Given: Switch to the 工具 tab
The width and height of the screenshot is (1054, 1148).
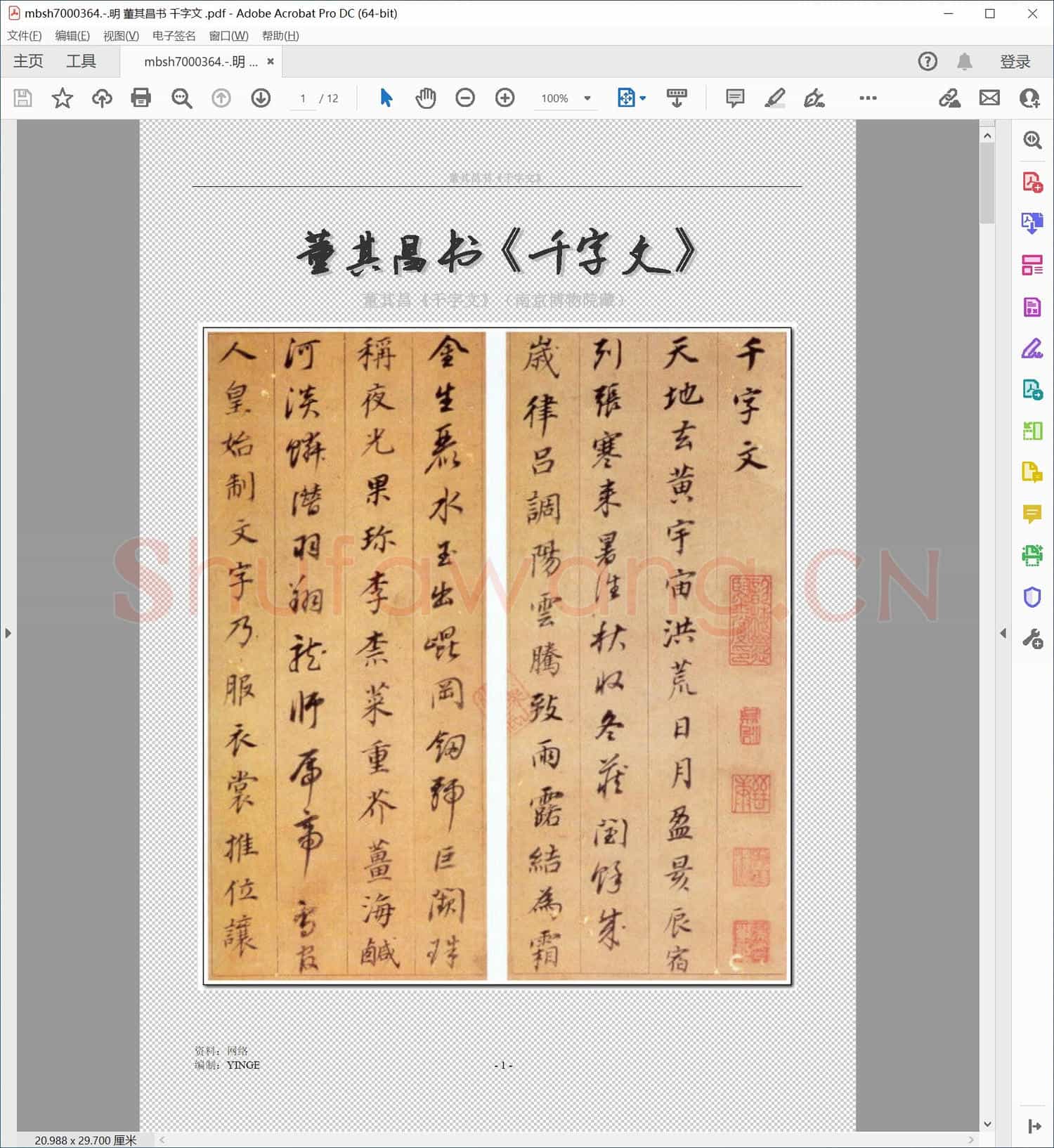Looking at the screenshot, I should point(81,62).
